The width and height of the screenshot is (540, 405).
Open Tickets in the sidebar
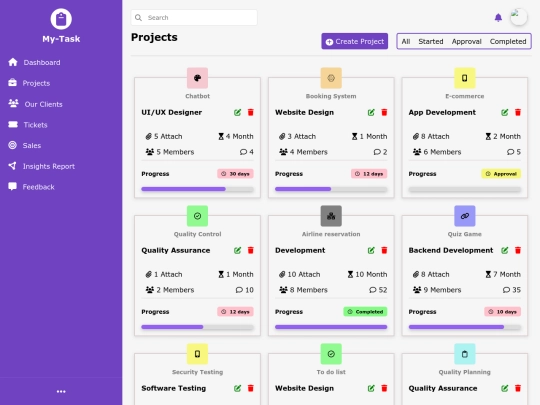point(28,125)
